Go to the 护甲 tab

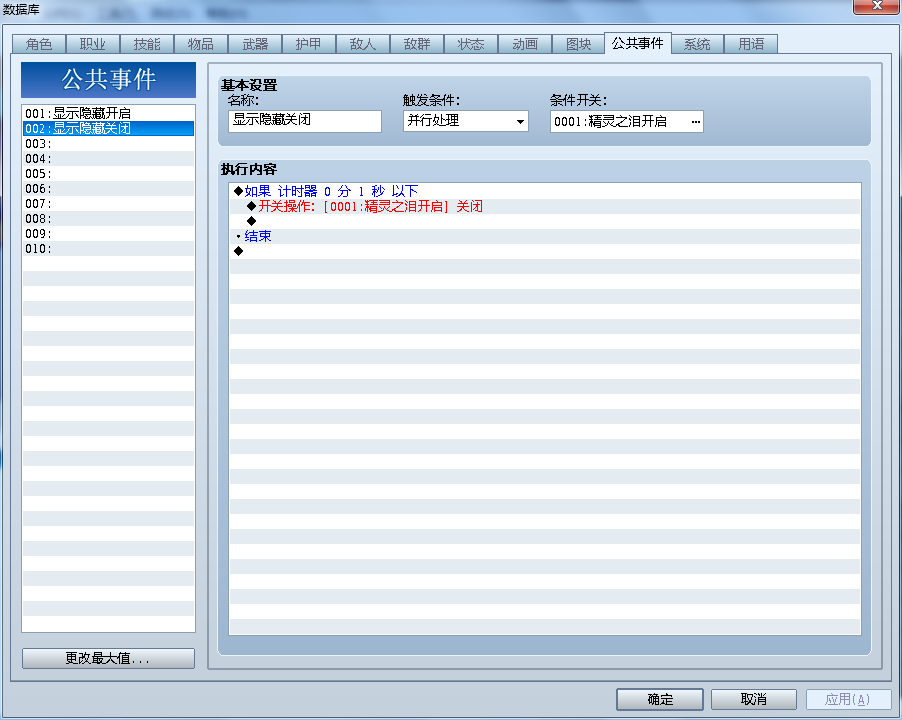309,44
